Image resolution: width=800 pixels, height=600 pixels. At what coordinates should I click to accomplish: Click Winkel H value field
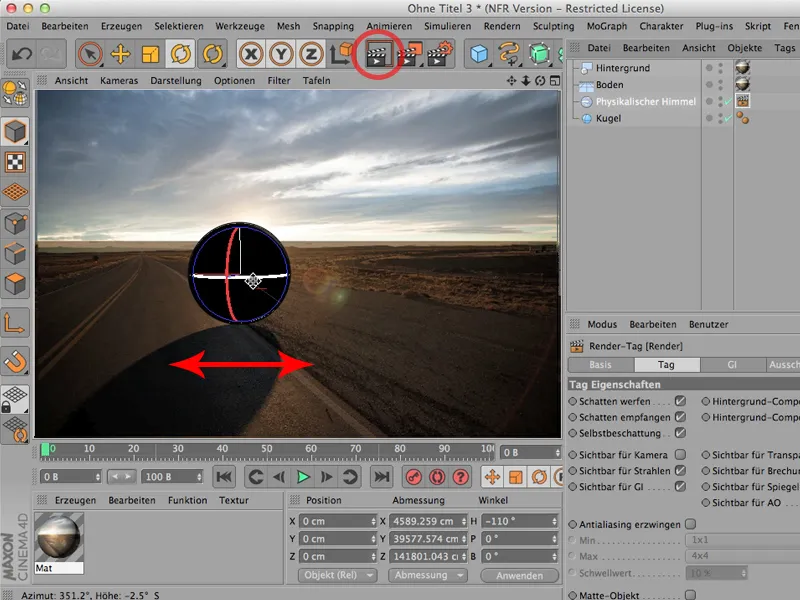(519, 521)
